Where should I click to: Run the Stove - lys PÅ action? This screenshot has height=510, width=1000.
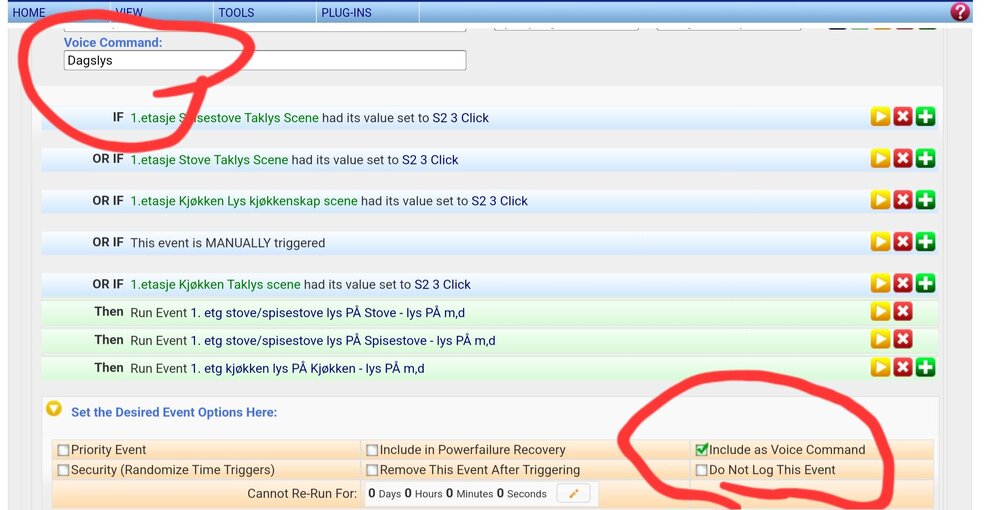pos(880,312)
